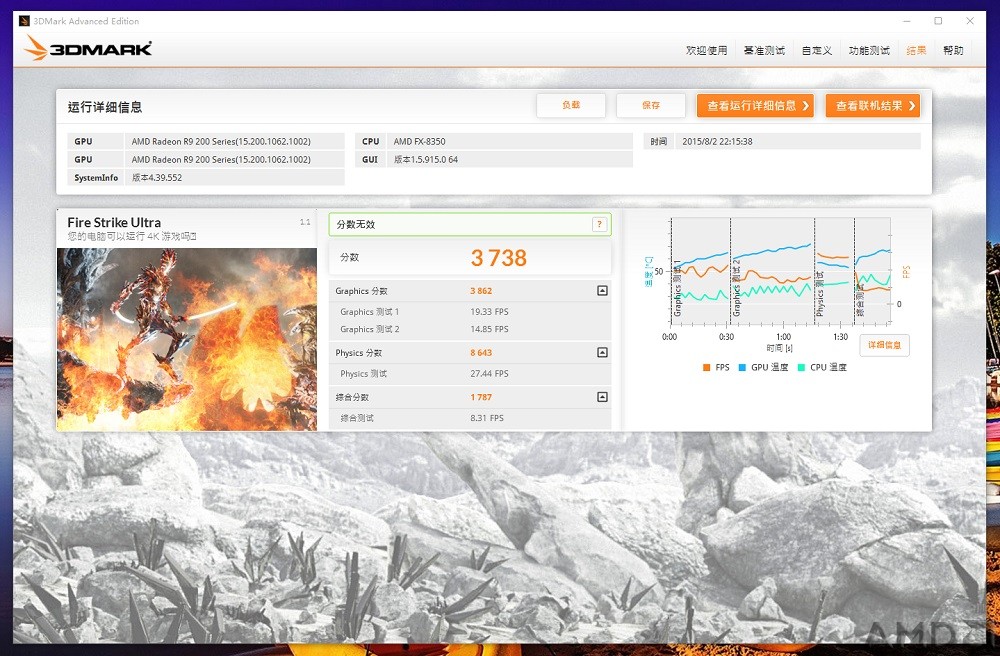Click the Graphics 测试 1 label
Viewport: 1000px width, 656px height.
(369, 312)
